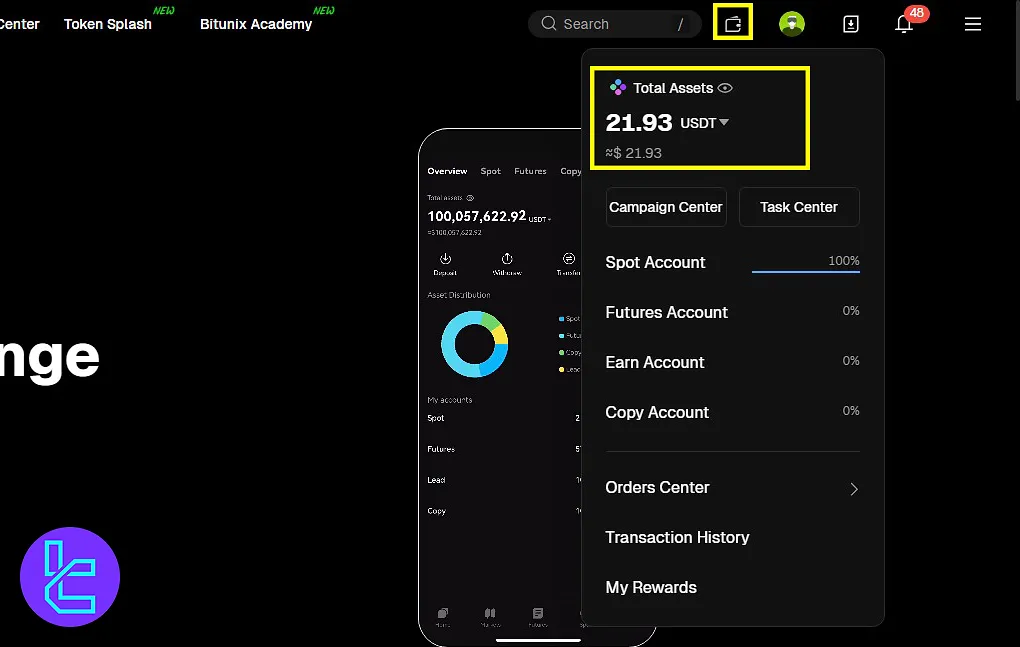Click the ≈$ 21.93 fiat value text
This screenshot has width=1020, height=647.
[634, 153]
